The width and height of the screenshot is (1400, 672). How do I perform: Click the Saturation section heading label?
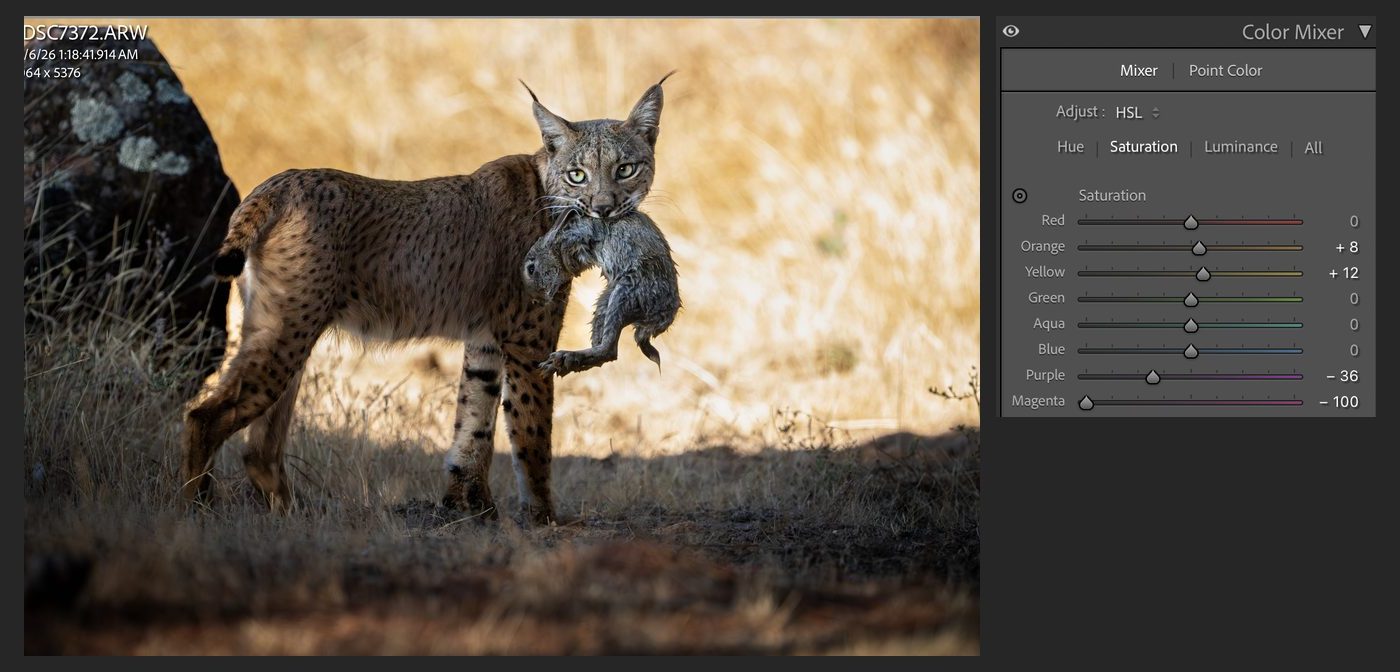pyautogui.click(x=1112, y=195)
